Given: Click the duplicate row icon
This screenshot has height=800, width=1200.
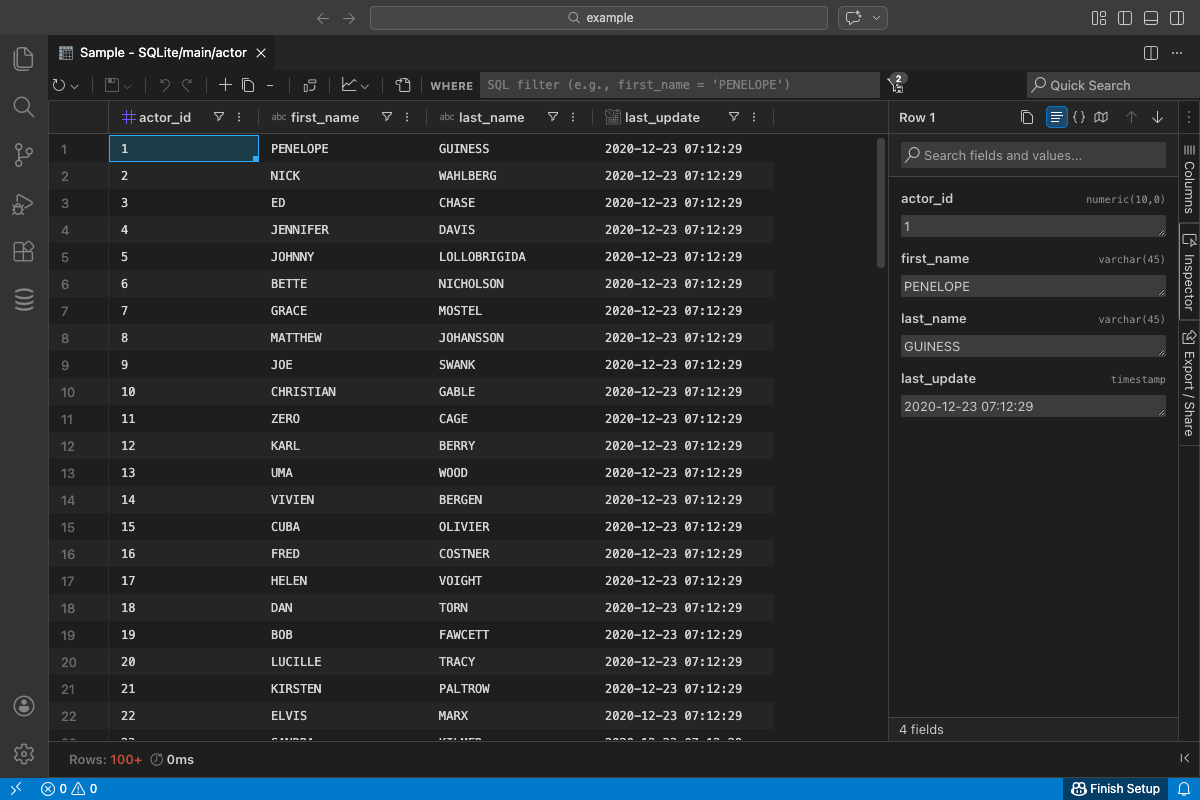Looking at the screenshot, I should tap(247, 85).
